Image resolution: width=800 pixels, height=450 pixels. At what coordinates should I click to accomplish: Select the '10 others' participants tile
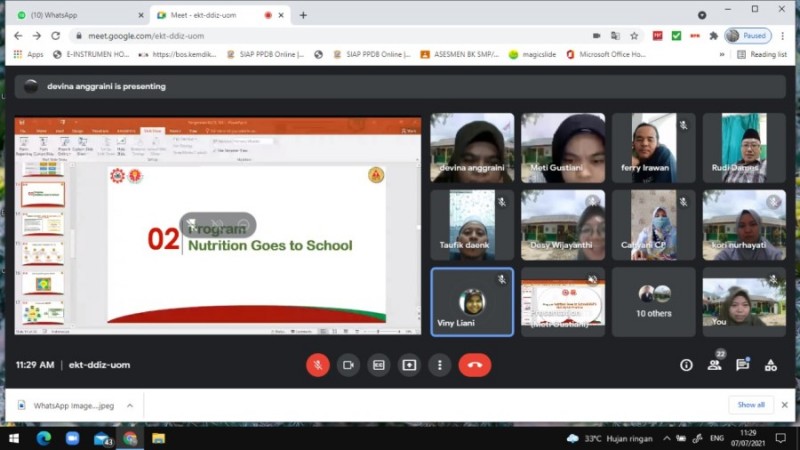[654, 302]
